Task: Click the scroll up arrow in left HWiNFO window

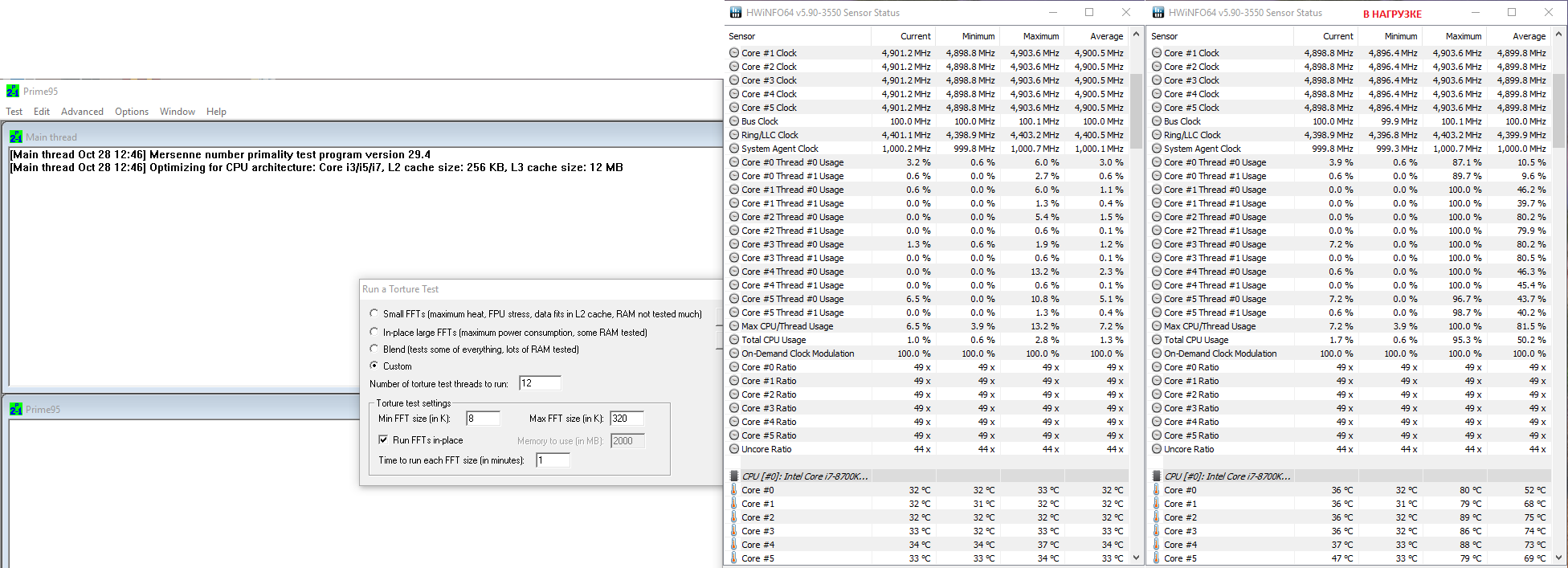Action: pyautogui.click(x=1136, y=35)
